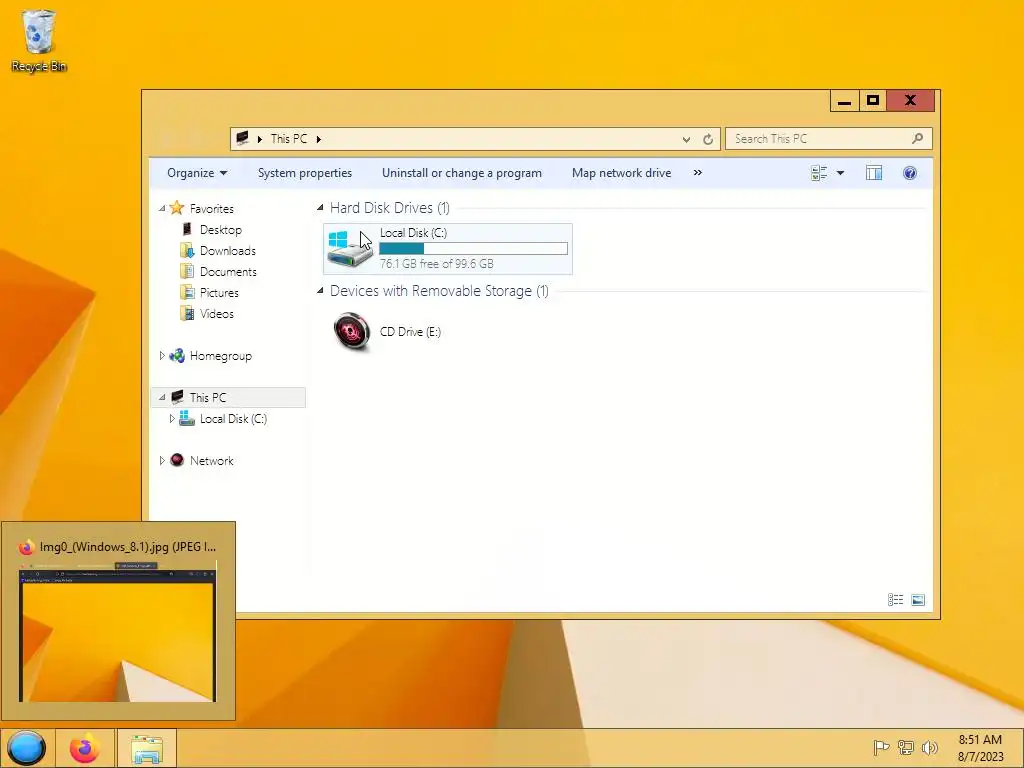Click the change view icon
The height and width of the screenshot is (768, 1024).
pos(819,173)
